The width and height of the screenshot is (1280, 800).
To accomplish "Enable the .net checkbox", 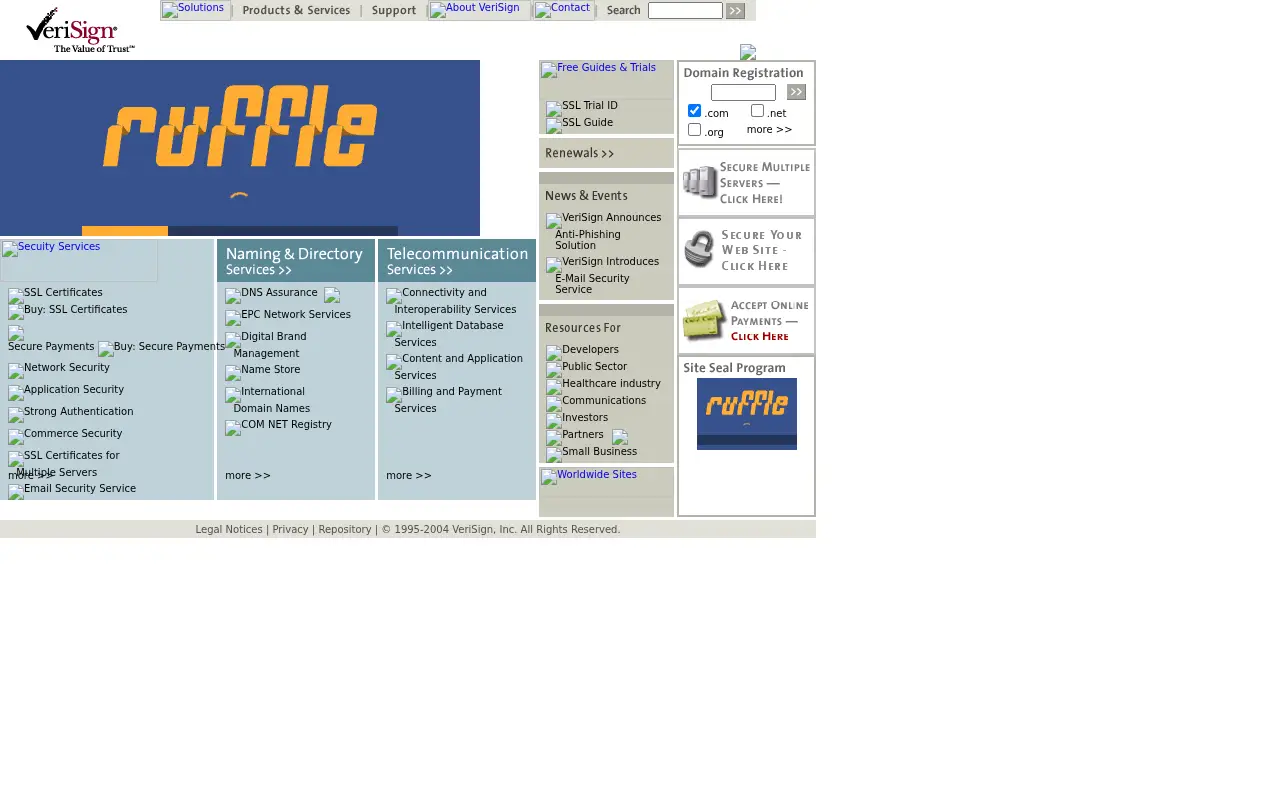I will click(757, 111).
